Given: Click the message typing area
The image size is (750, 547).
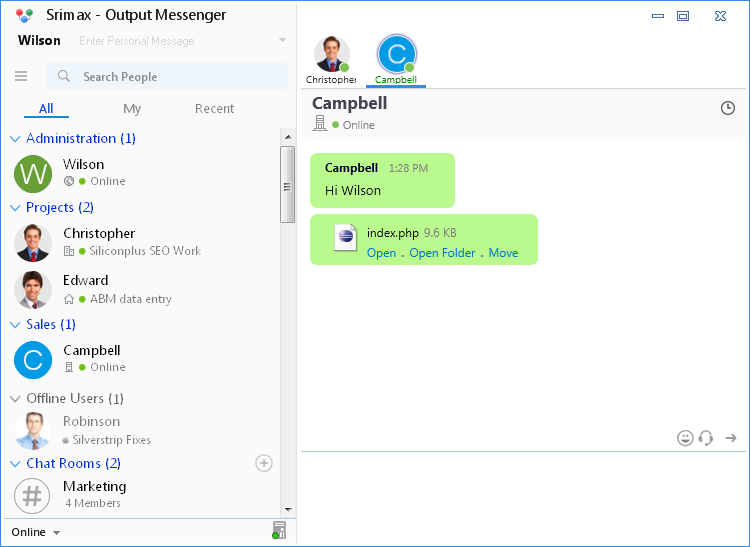Looking at the screenshot, I should coord(523,497).
